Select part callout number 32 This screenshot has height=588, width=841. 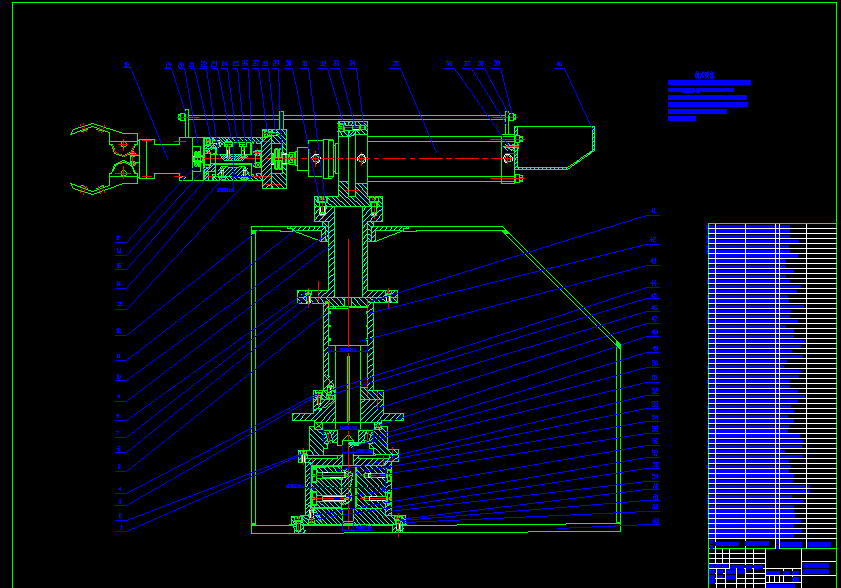point(323,64)
